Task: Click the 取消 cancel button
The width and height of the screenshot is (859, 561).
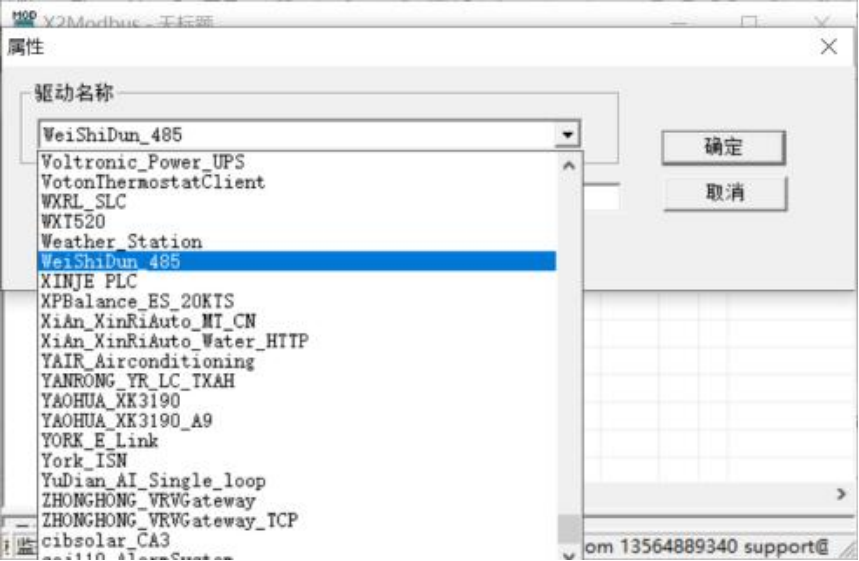Action: (725, 193)
